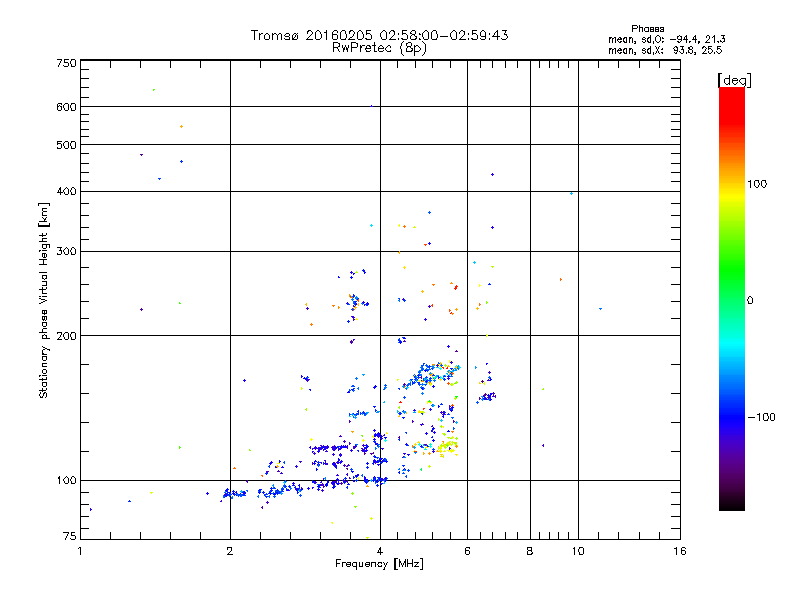The image size is (800, 600).
Task: Click the 'RwPretec (8p)' subtitle
Action: click(x=379, y=48)
